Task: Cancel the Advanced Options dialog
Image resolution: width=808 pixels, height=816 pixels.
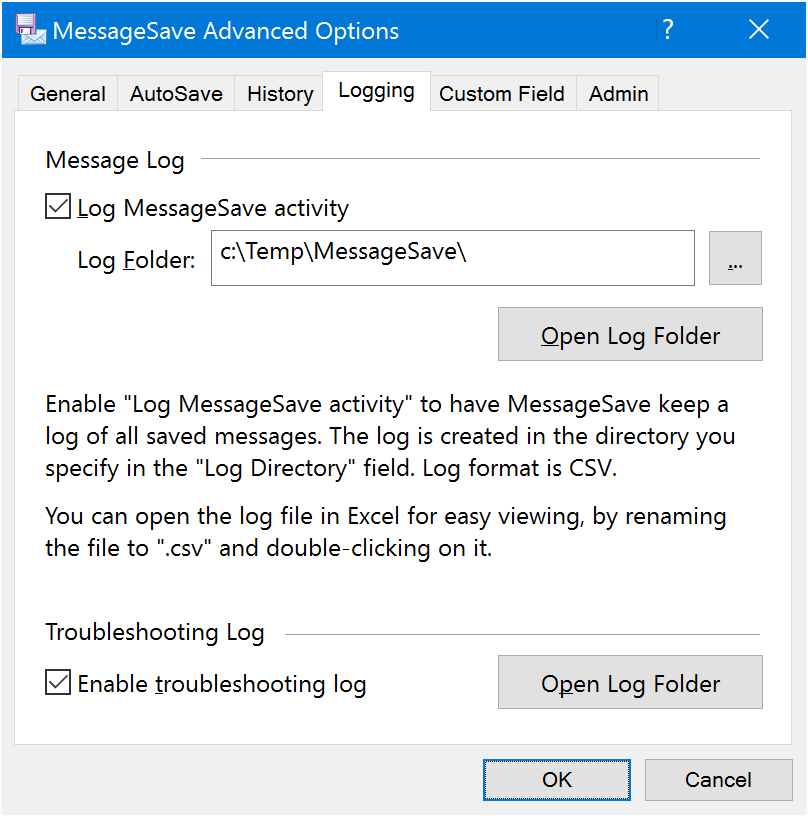Action: 719,780
